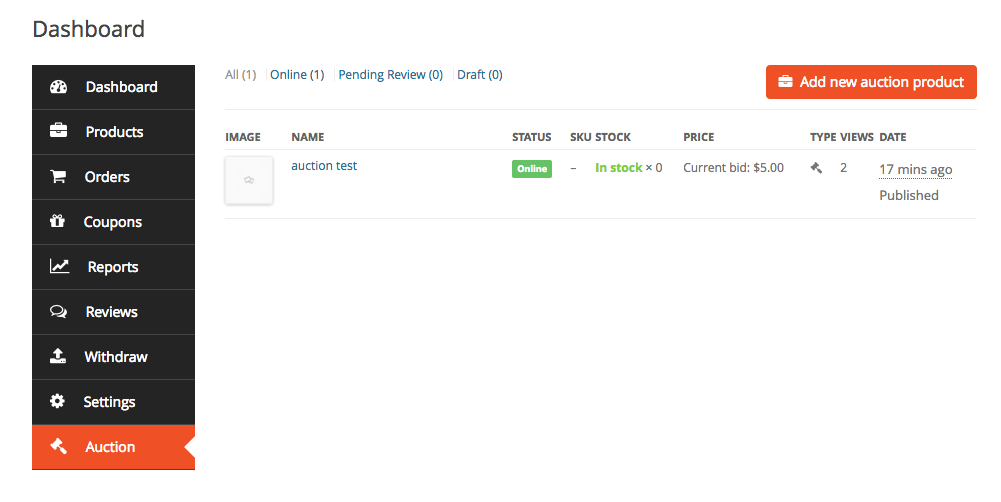The height and width of the screenshot is (502, 1001).
Task: Click the Products briefcase icon
Action: [x=58, y=131]
